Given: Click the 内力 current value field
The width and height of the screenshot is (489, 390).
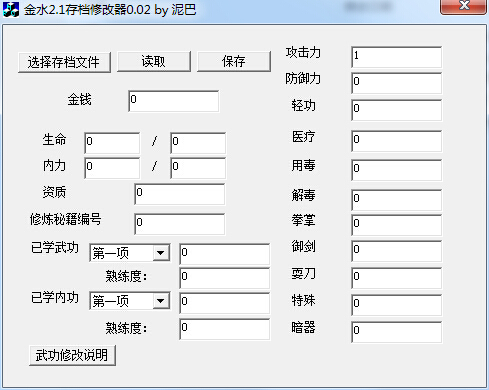Looking at the screenshot, I should (112, 168).
